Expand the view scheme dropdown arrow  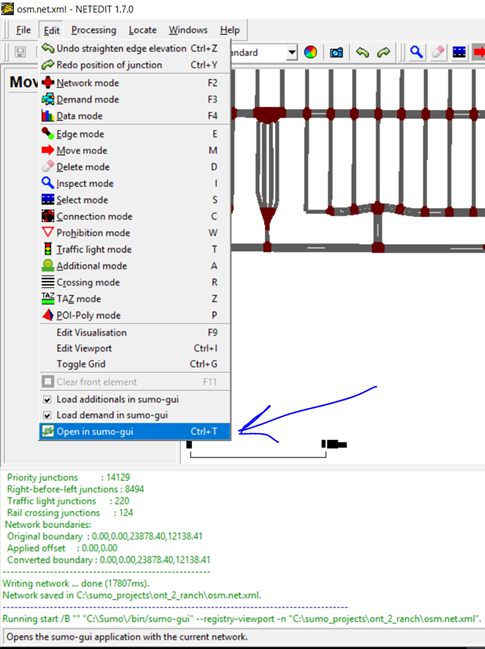[292, 53]
